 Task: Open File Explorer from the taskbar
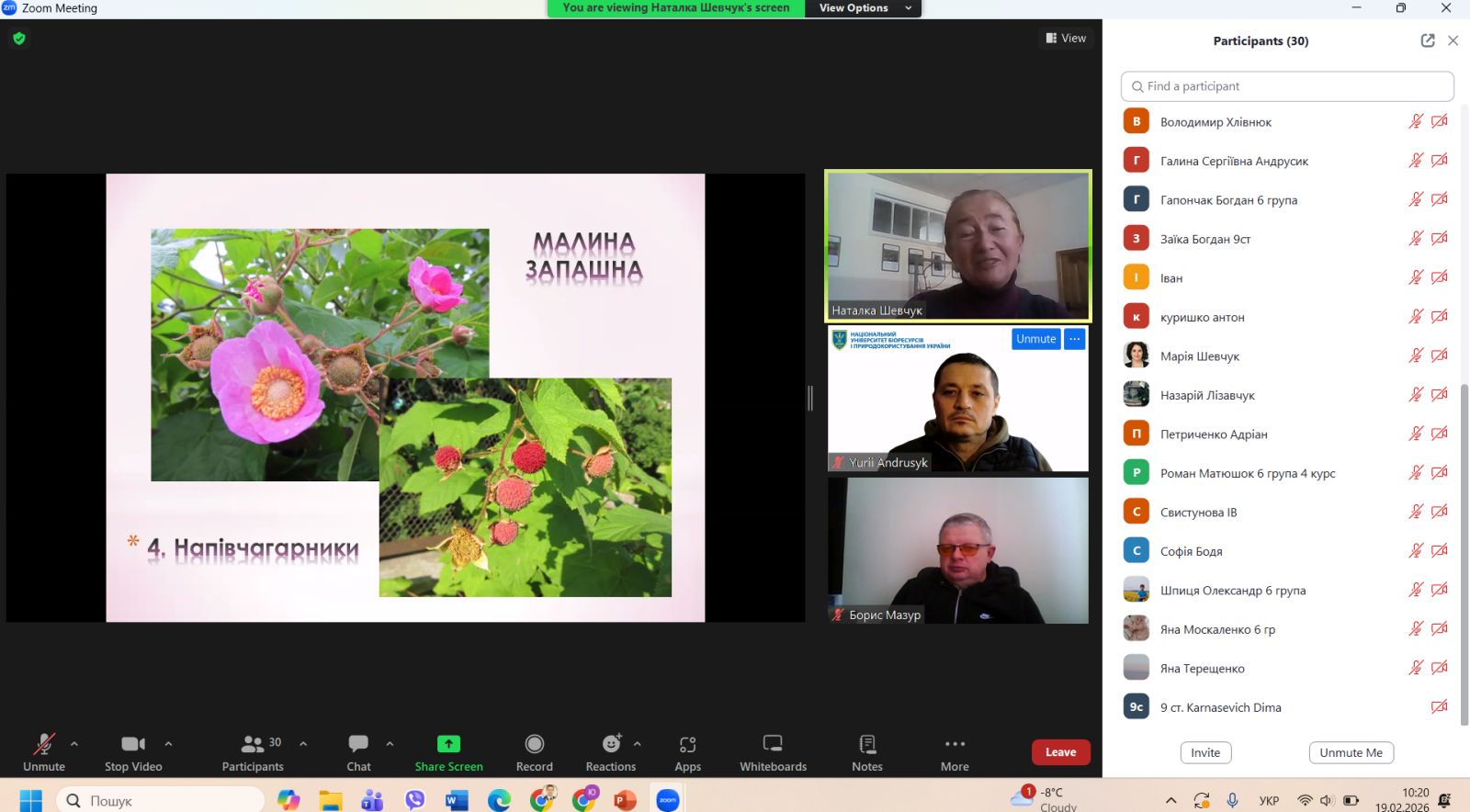click(x=331, y=800)
